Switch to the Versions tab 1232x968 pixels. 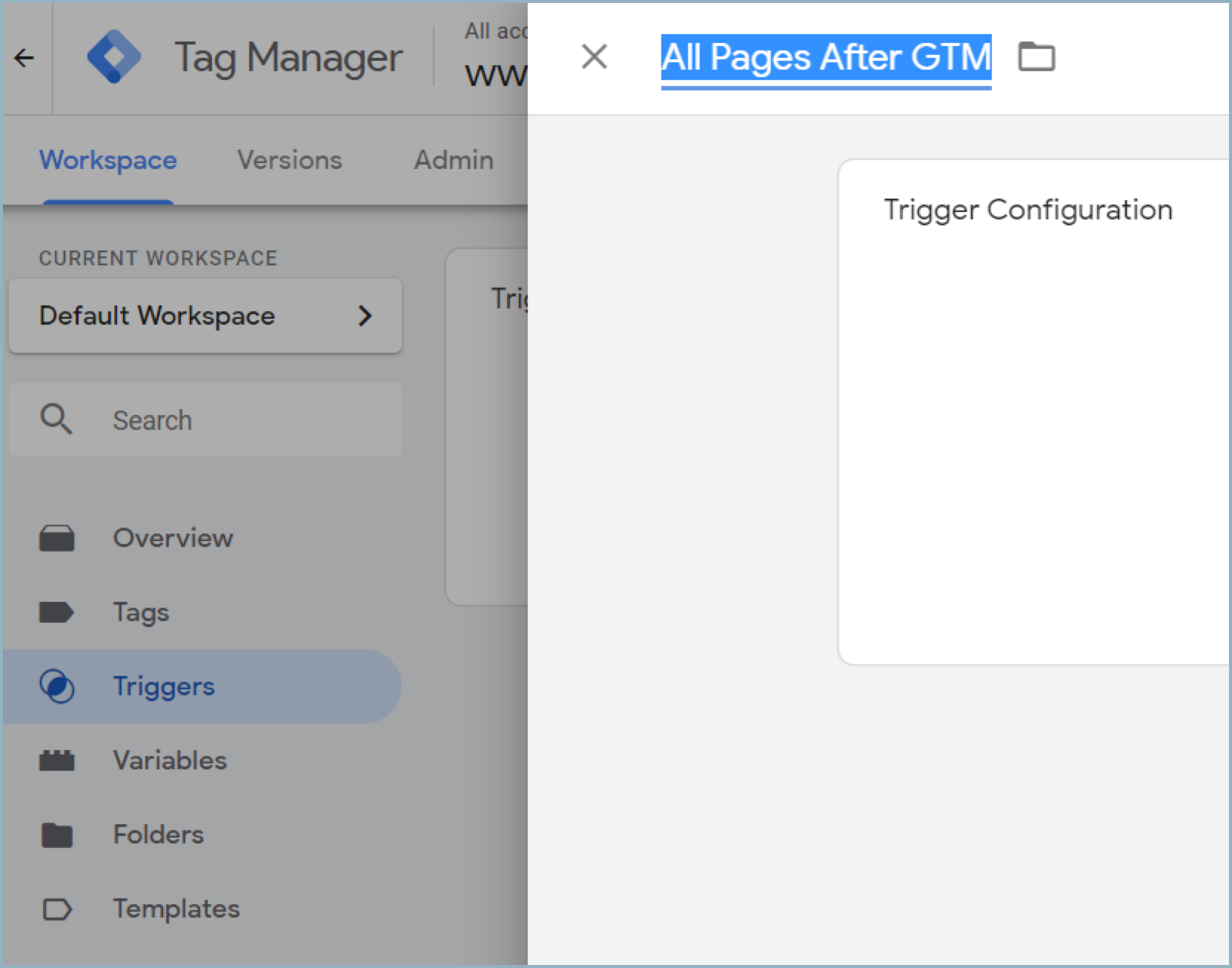(x=290, y=160)
